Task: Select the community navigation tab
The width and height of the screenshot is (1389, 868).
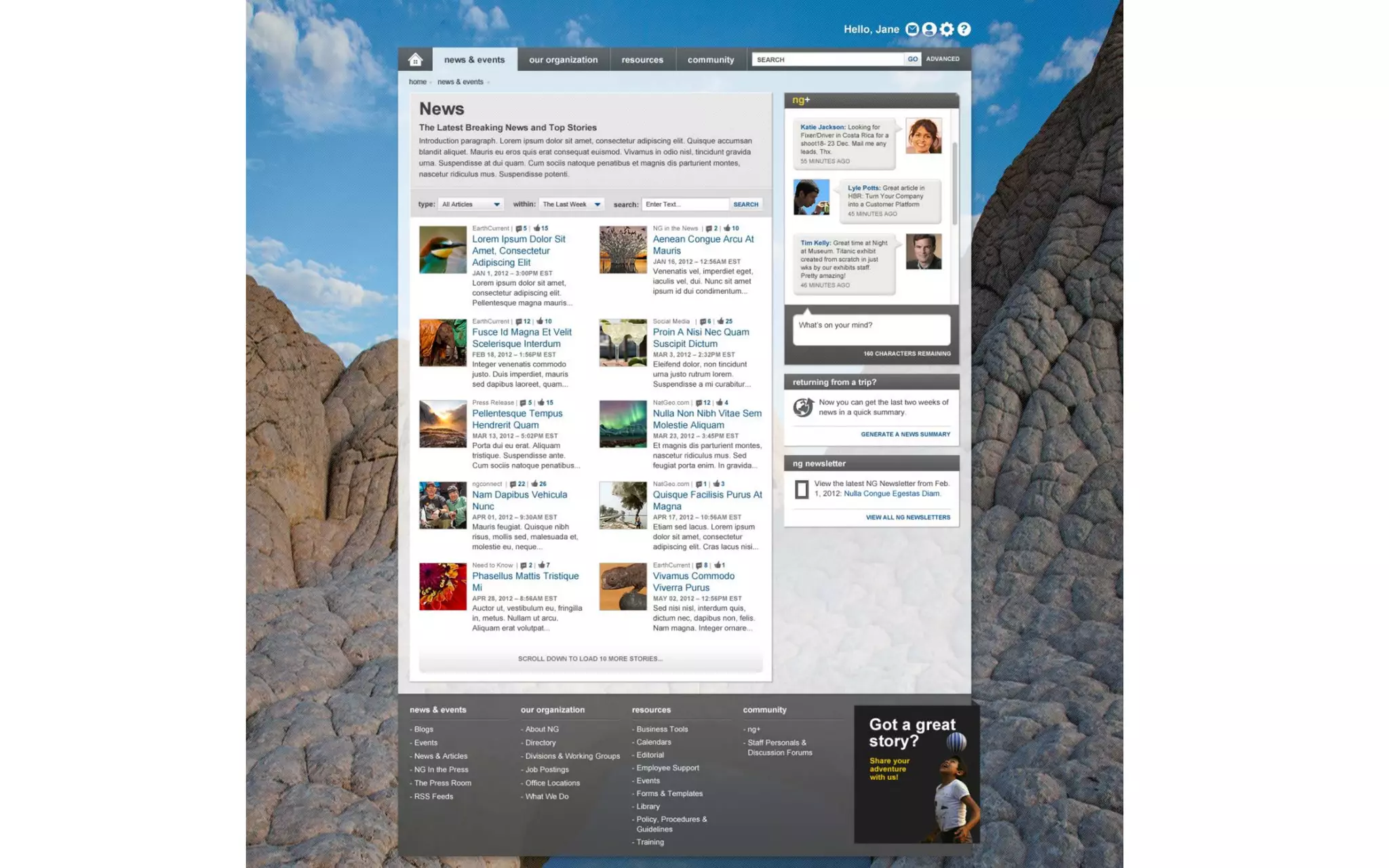Action: [710, 60]
